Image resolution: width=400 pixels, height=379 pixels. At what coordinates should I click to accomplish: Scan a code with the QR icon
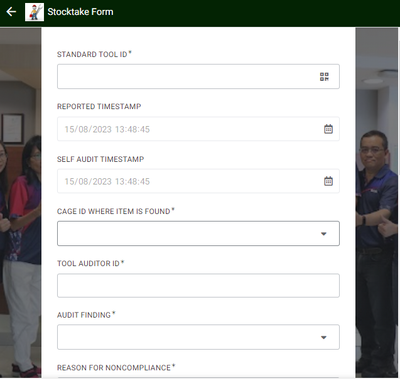[x=324, y=77]
